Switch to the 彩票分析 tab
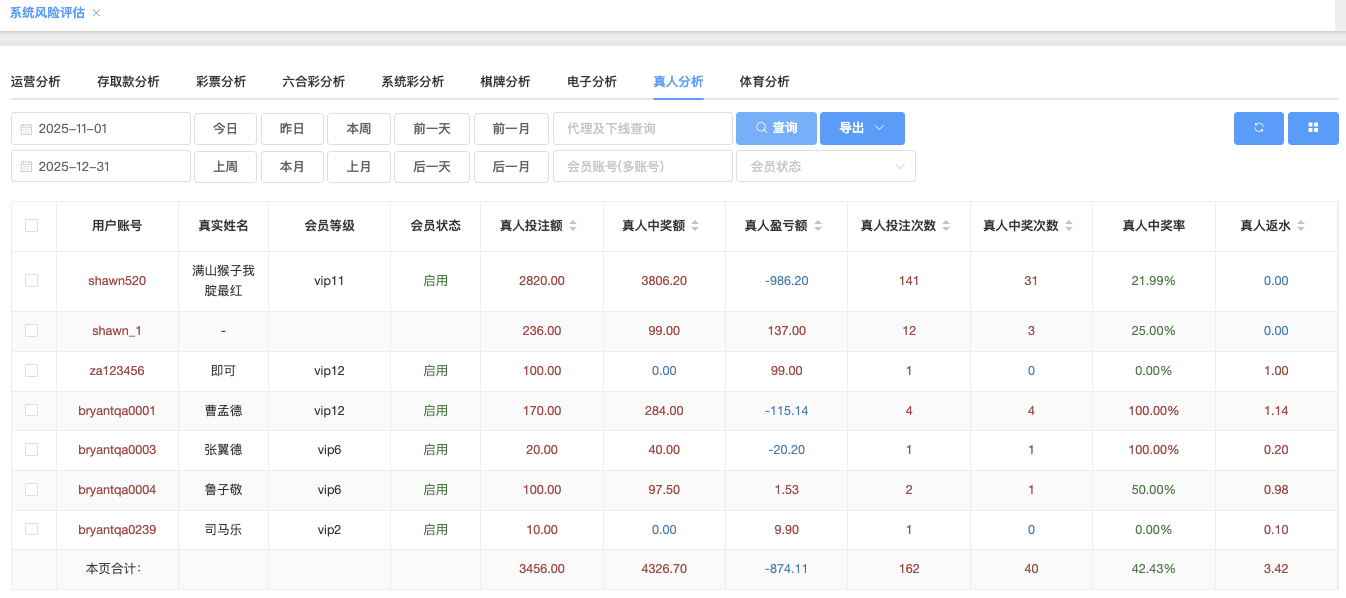The width and height of the screenshot is (1346, 598). (x=221, y=82)
